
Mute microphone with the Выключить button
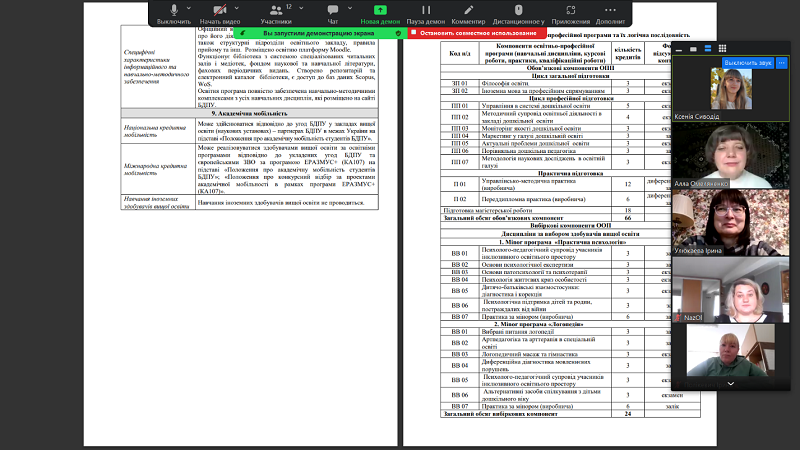coord(174,12)
